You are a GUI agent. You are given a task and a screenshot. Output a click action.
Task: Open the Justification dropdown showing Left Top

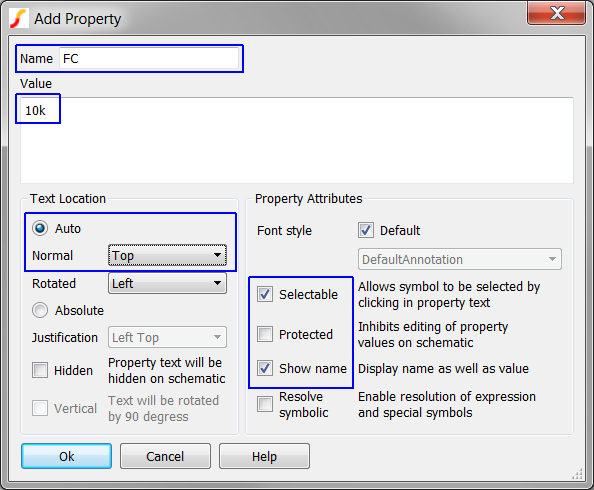coord(167,337)
